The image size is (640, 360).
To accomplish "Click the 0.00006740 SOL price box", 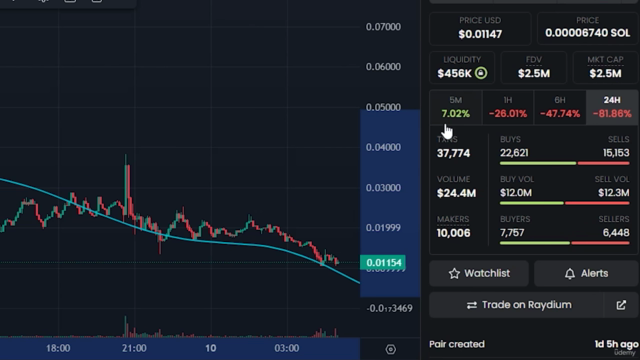I will pyautogui.click(x=588, y=28).
